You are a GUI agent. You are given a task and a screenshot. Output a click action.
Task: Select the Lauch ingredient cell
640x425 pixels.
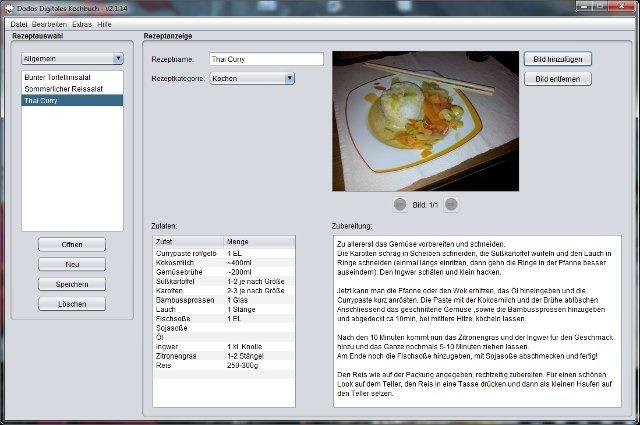coord(189,309)
